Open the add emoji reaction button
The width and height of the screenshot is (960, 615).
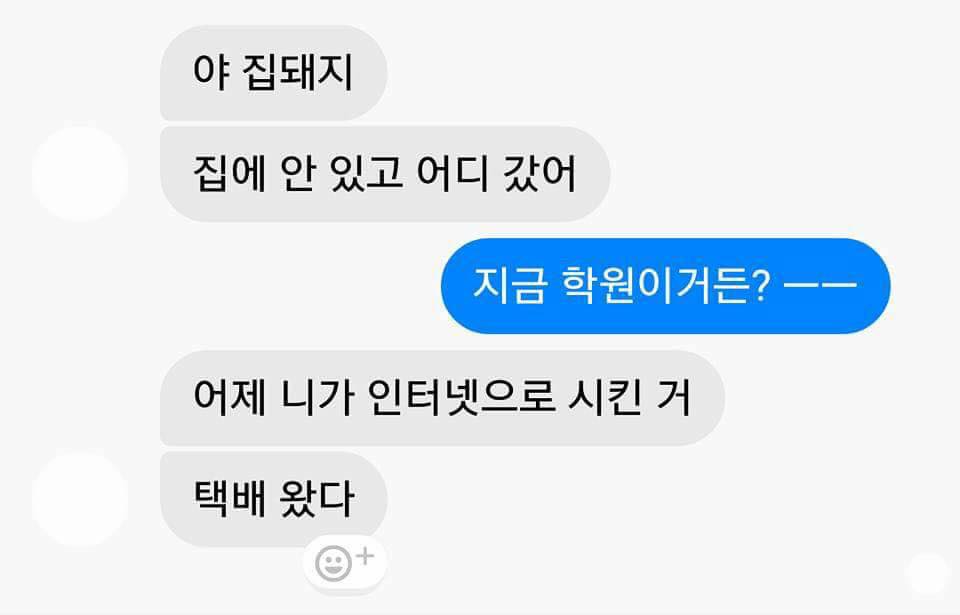(344, 562)
